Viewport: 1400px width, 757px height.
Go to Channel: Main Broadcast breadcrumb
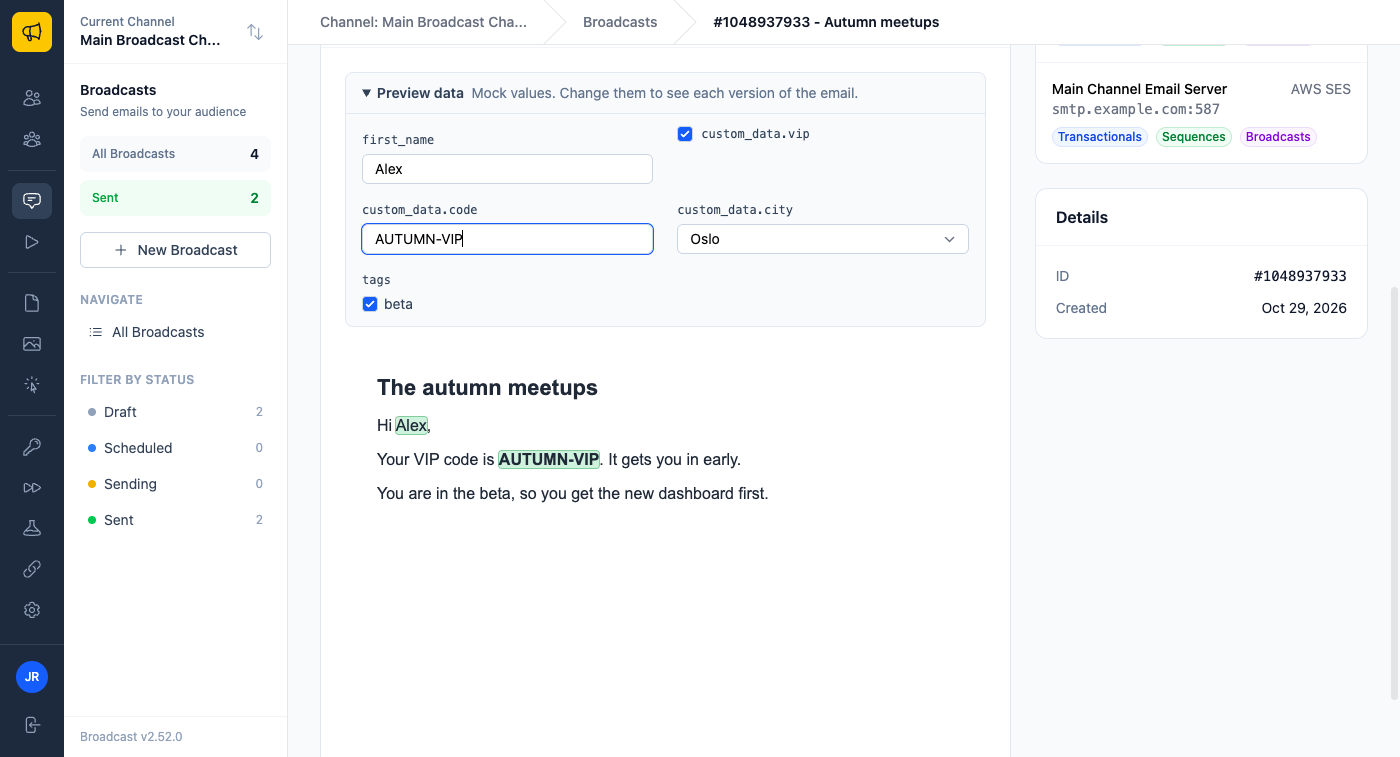coord(423,22)
